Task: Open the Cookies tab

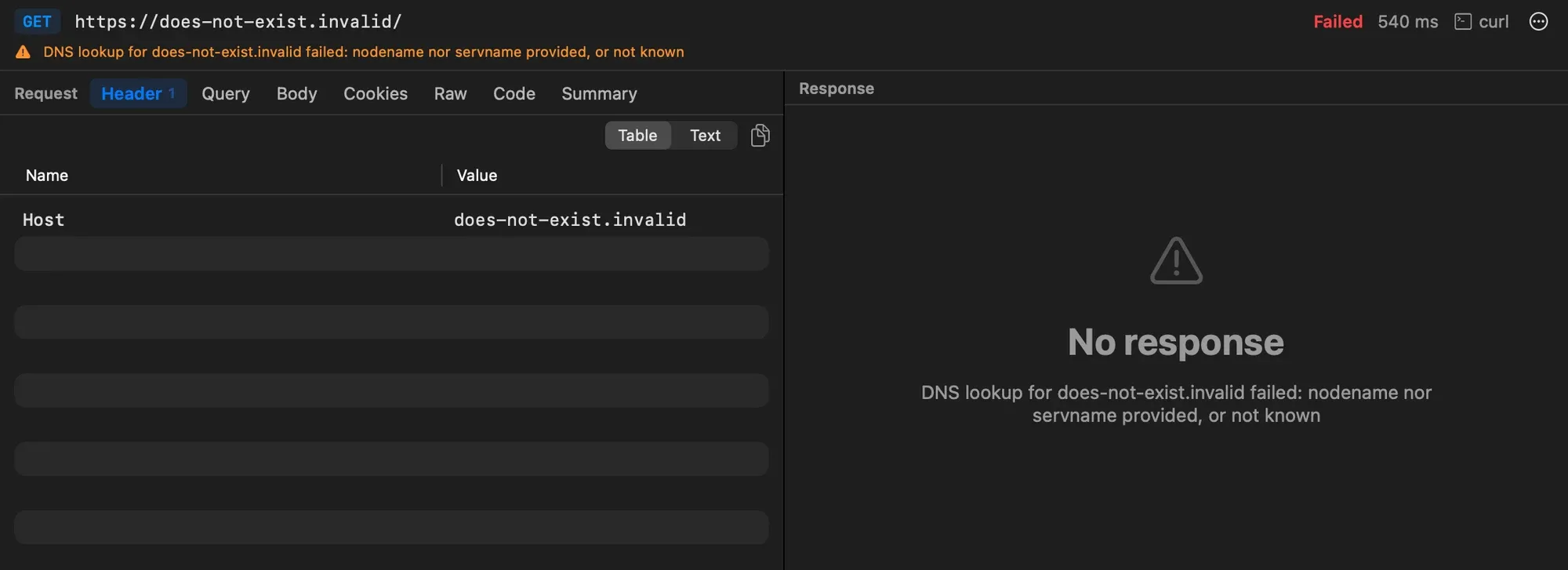Action: coord(376,93)
